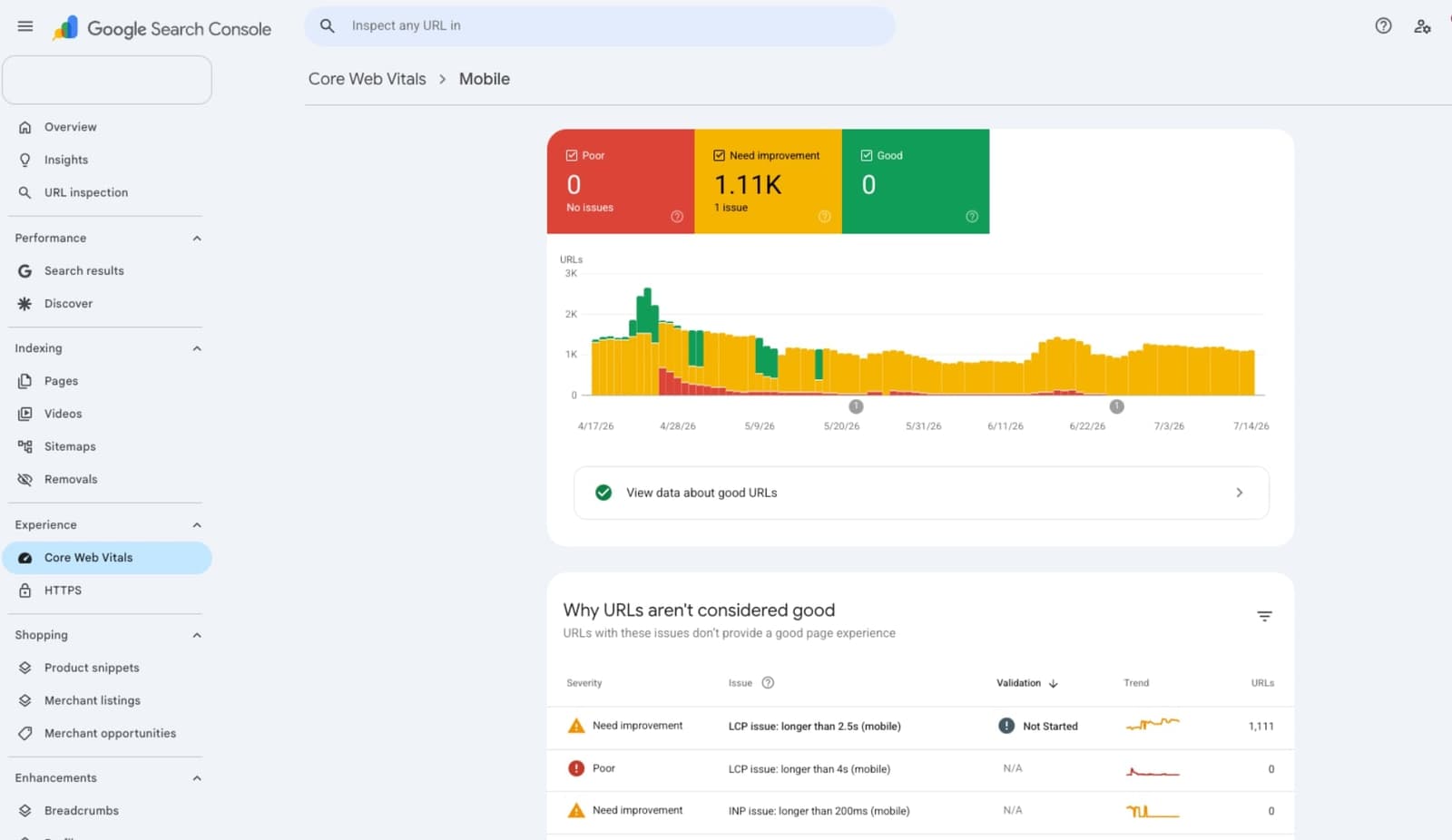Open the property selector dropdown
The width and height of the screenshot is (1452, 840).
[x=107, y=80]
